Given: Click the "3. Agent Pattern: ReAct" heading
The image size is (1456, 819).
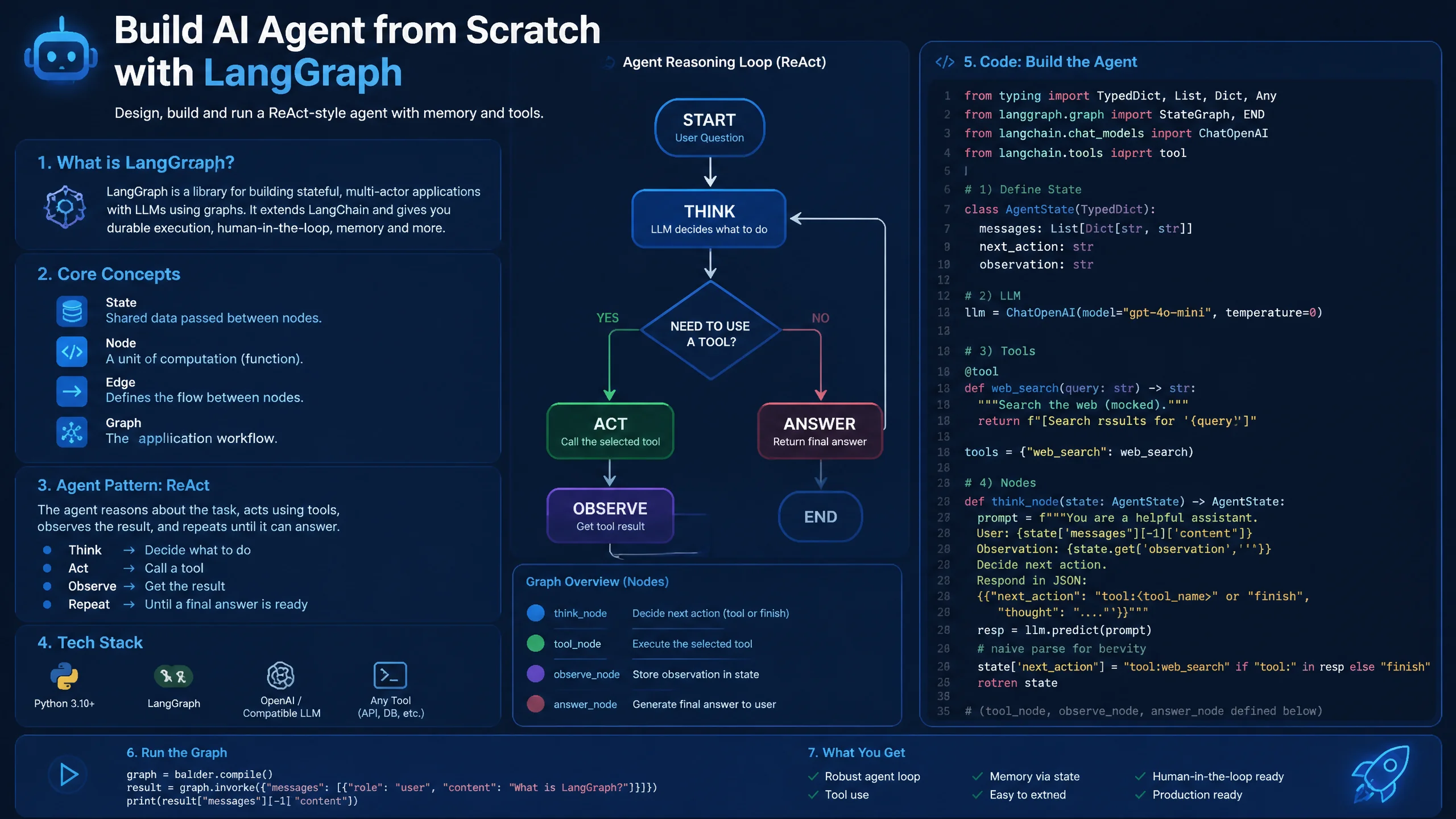Looking at the screenshot, I should click(123, 485).
